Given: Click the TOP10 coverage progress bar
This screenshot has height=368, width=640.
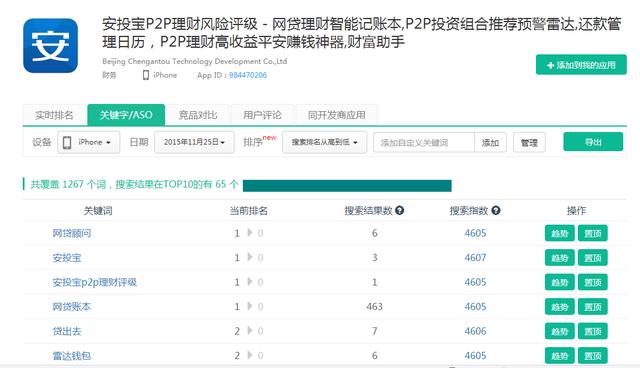Looking at the screenshot, I should coord(347,186).
